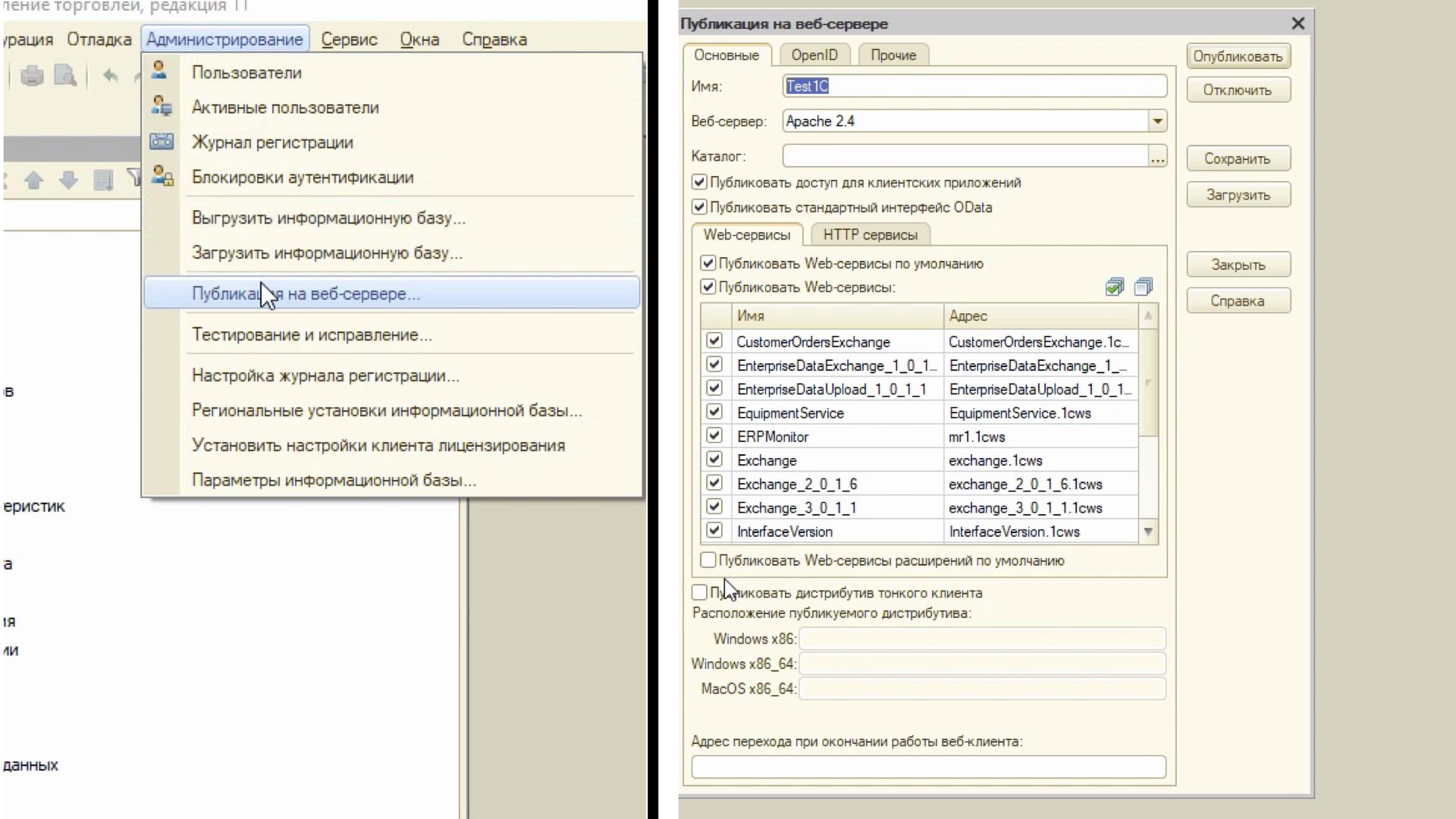
Task: Enable Публиковать дистрибутив тонкого клиента
Action: (x=699, y=592)
